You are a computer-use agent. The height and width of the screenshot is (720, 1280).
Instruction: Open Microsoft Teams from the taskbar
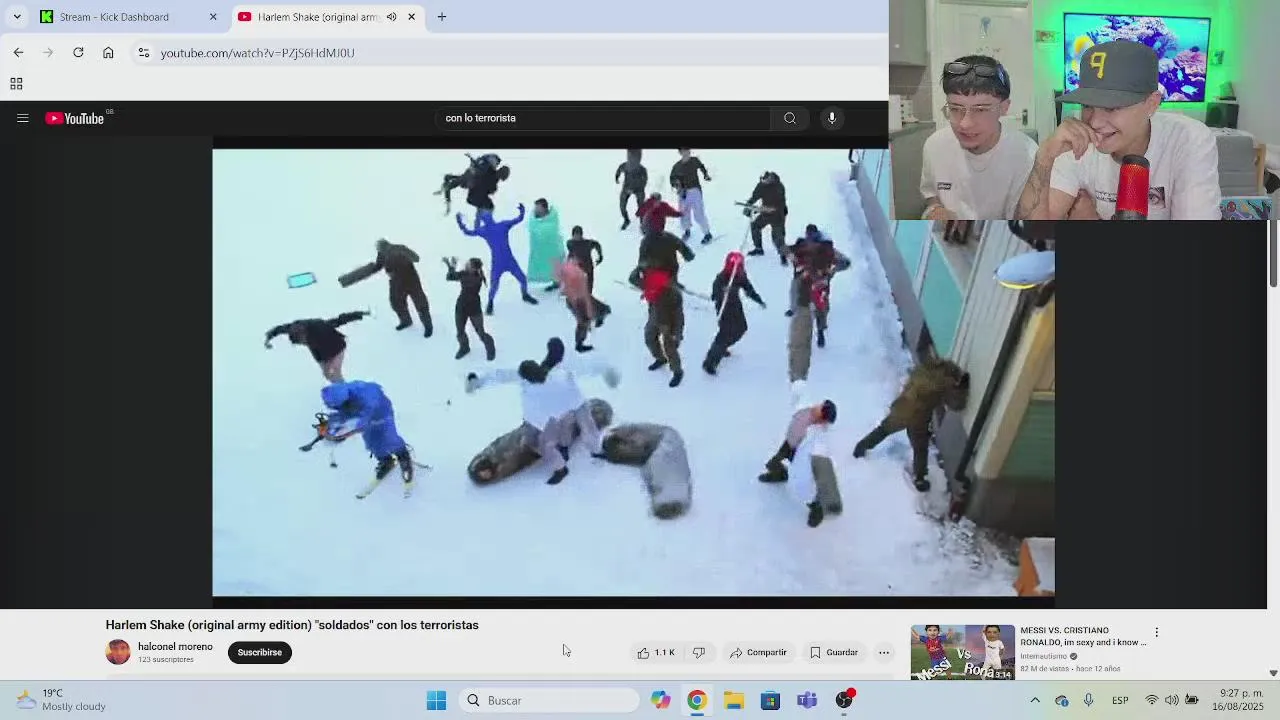807,700
